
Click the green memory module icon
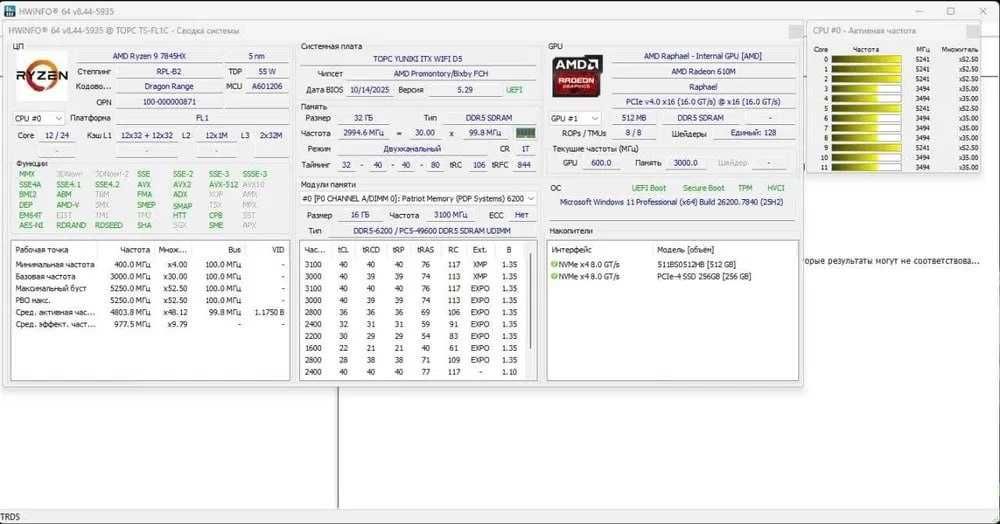(x=526, y=133)
